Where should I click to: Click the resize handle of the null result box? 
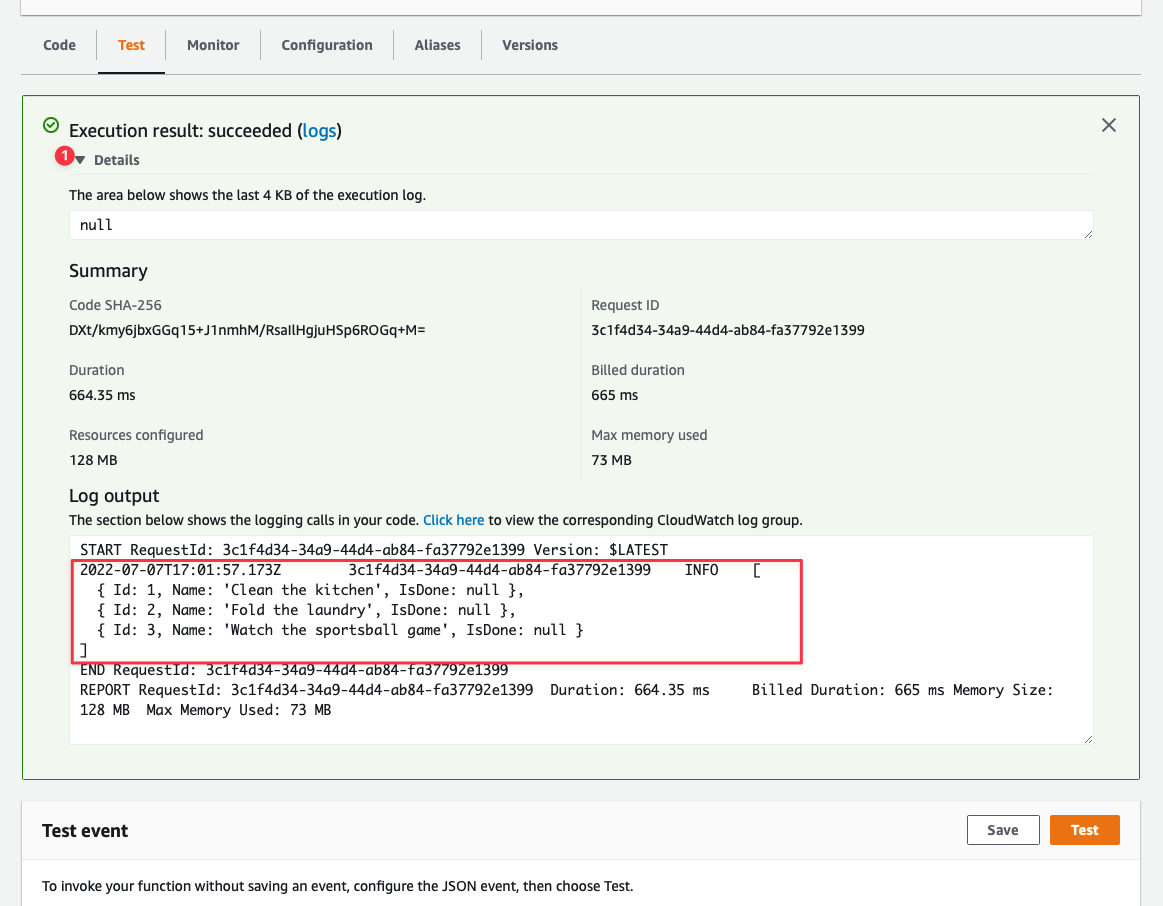point(1088,234)
